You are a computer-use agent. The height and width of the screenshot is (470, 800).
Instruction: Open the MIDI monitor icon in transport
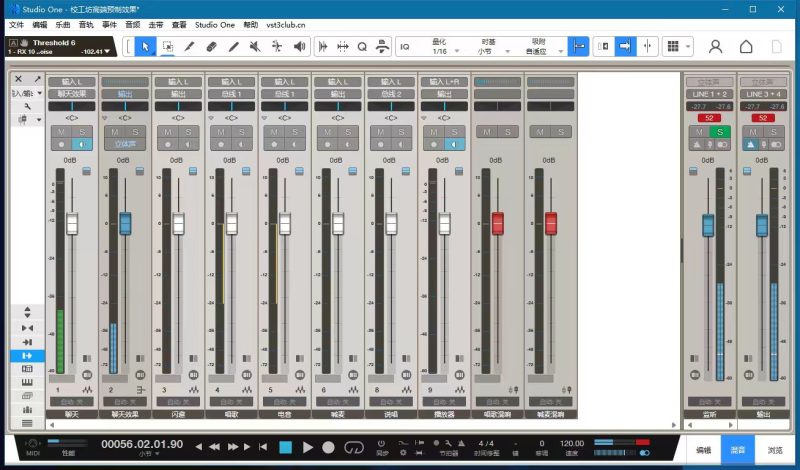coord(33,444)
